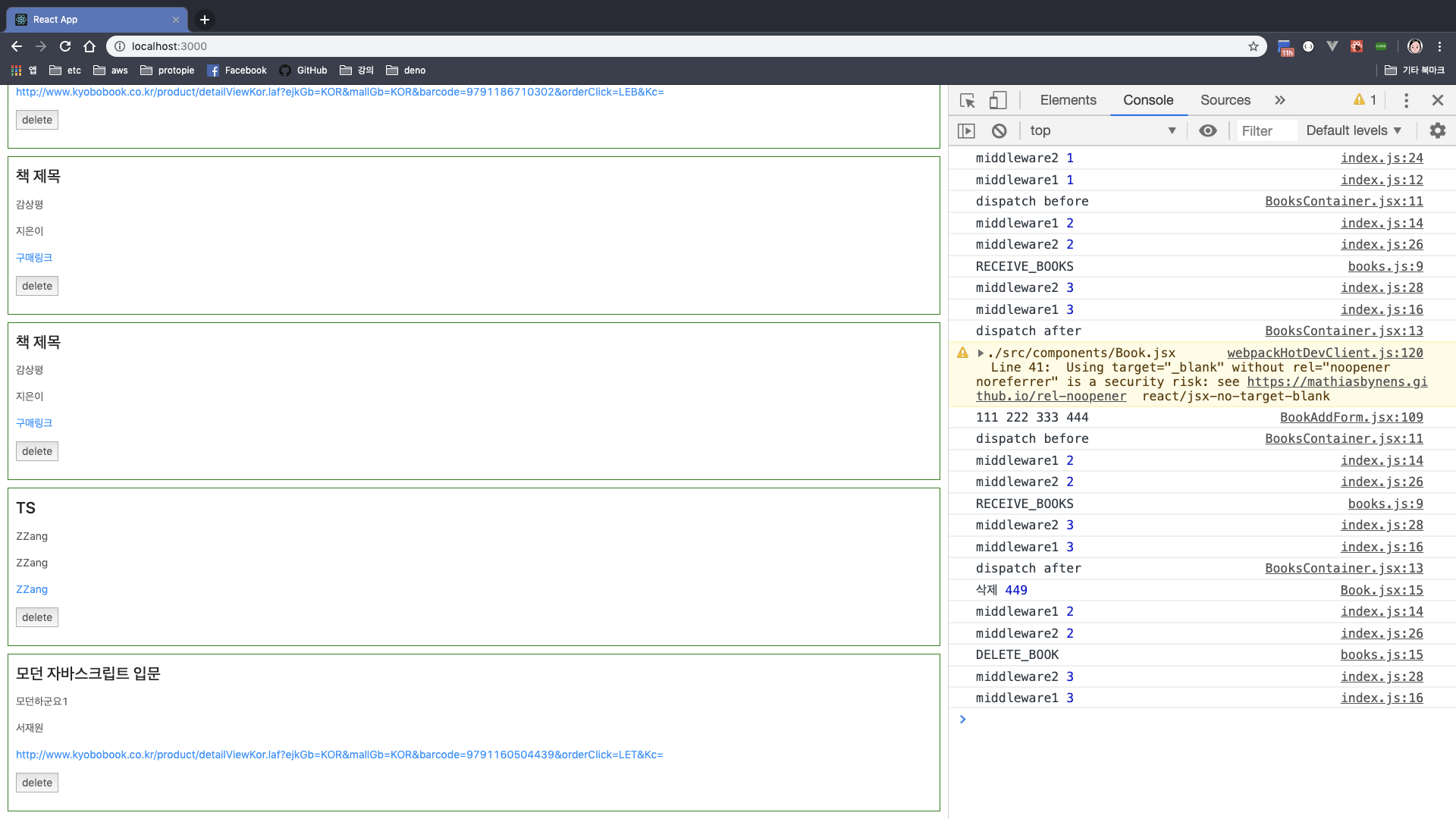Open the BookAddForm.jsx:109 source link

click(1351, 417)
